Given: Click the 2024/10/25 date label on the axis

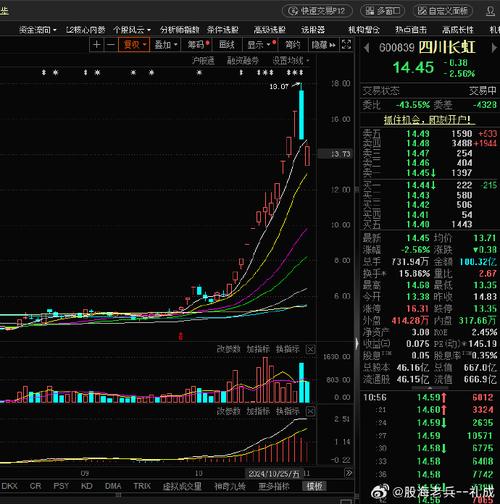Looking at the screenshot, I should [x=274, y=473].
